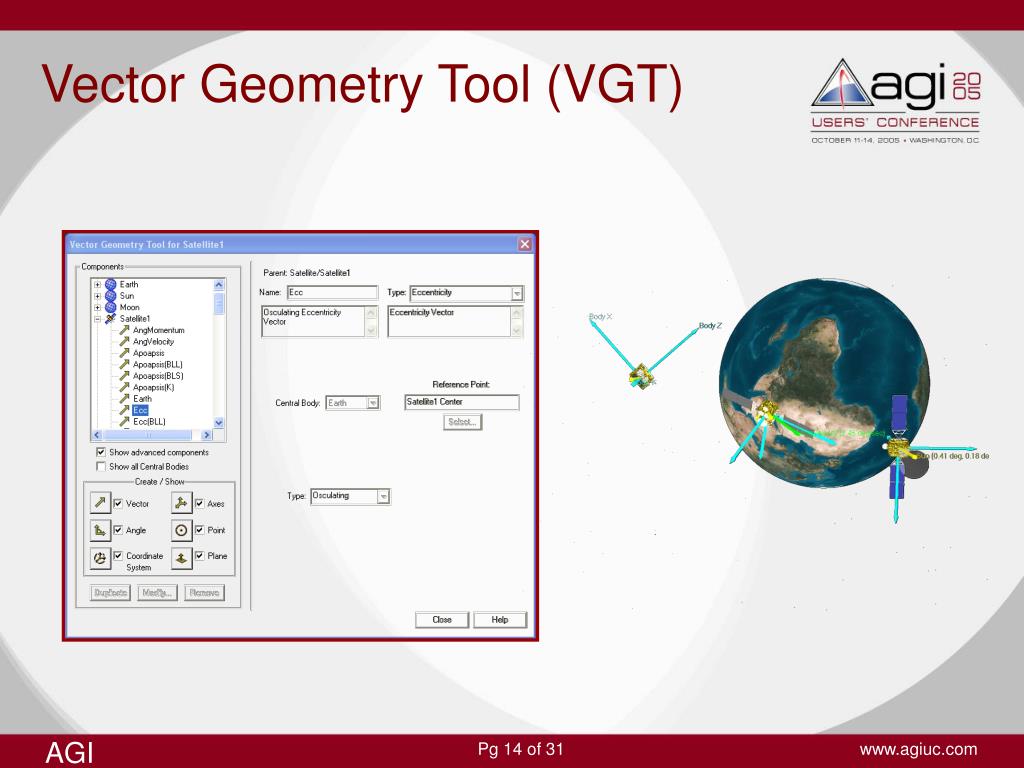Click the www.agiuc.com link

pyautogui.click(x=918, y=750)
